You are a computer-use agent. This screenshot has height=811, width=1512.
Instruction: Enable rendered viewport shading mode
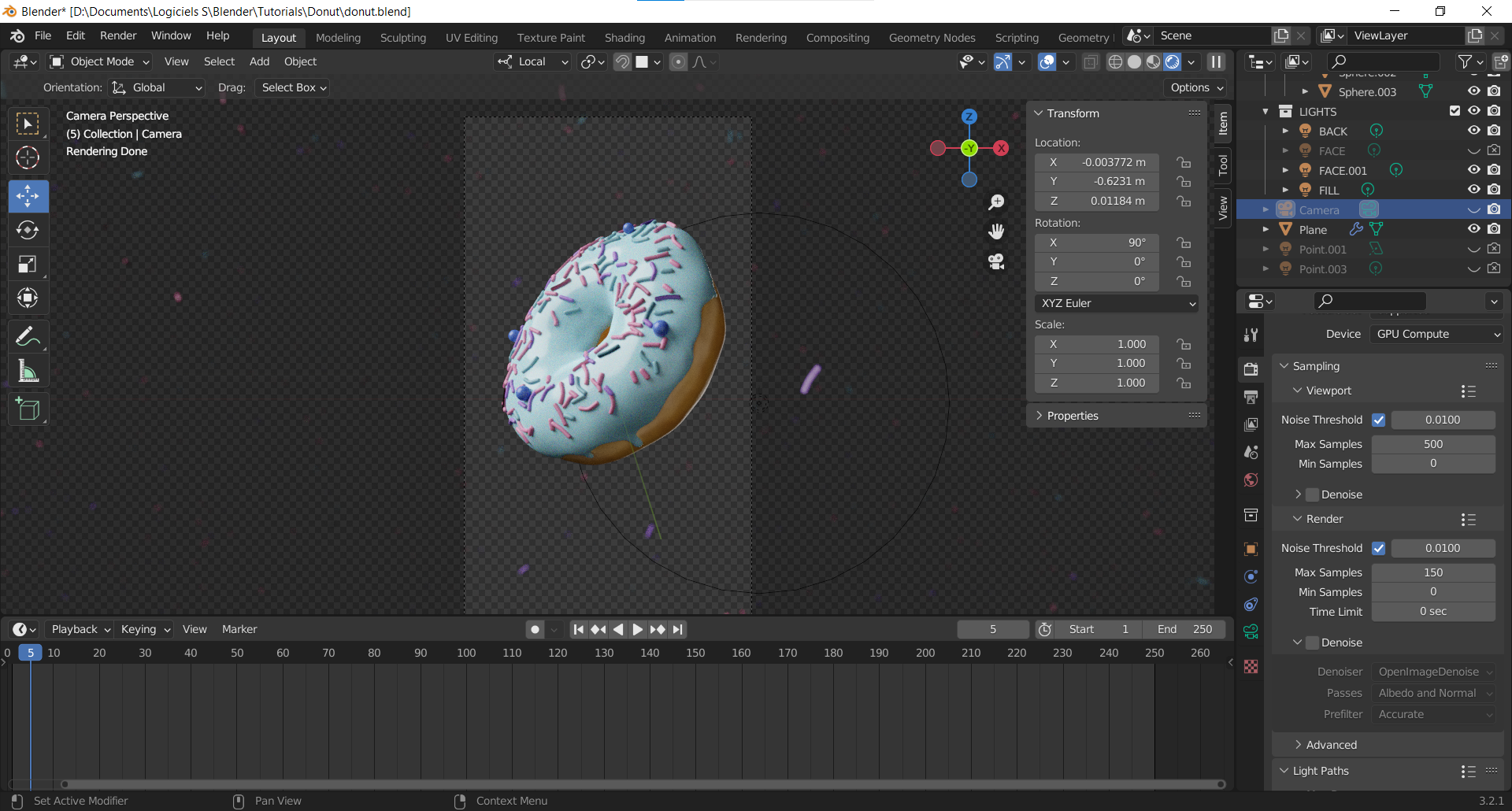1173,62
